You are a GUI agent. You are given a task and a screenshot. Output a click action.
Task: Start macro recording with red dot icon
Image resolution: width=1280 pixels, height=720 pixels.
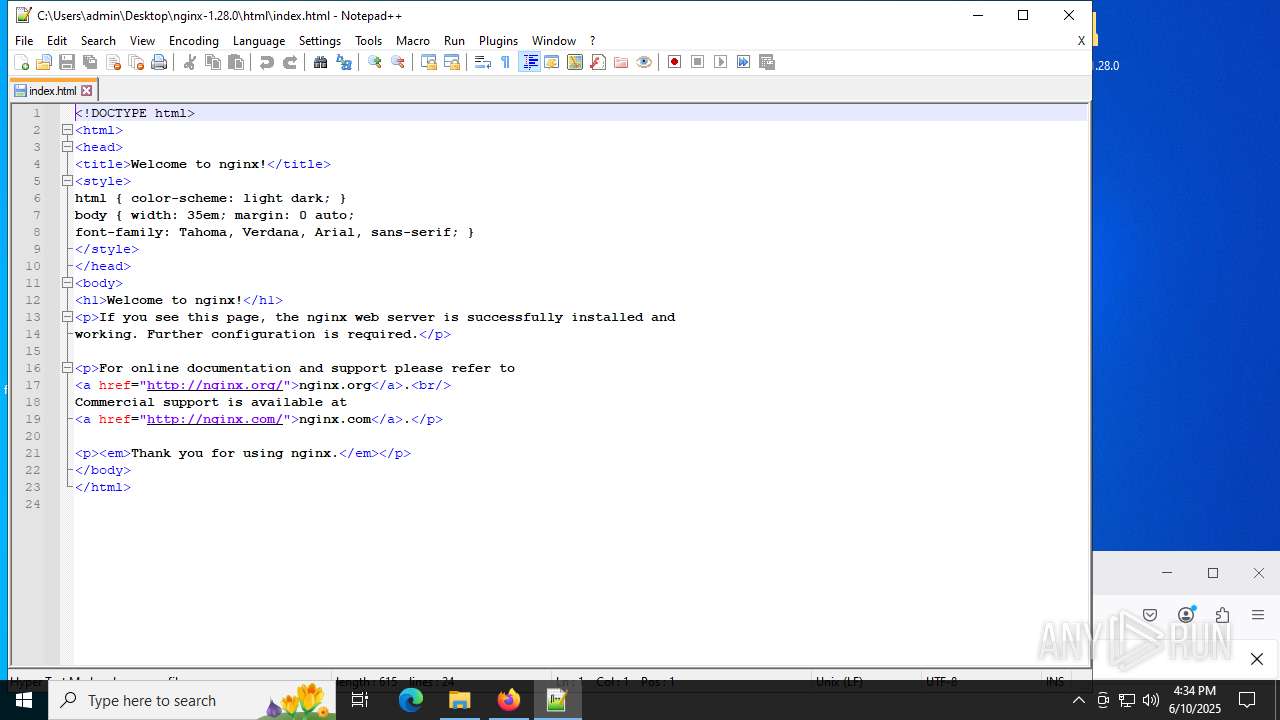[674, 62]
